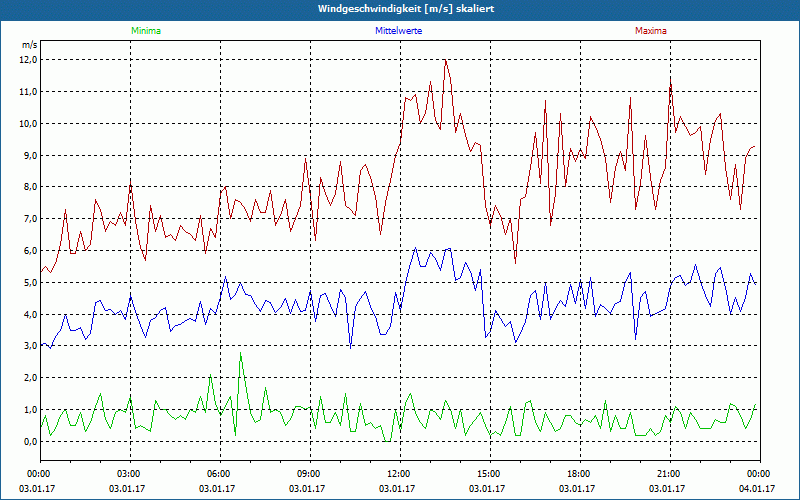Click the green Minima legend label

pyautogui.click(x=146, y=31)
